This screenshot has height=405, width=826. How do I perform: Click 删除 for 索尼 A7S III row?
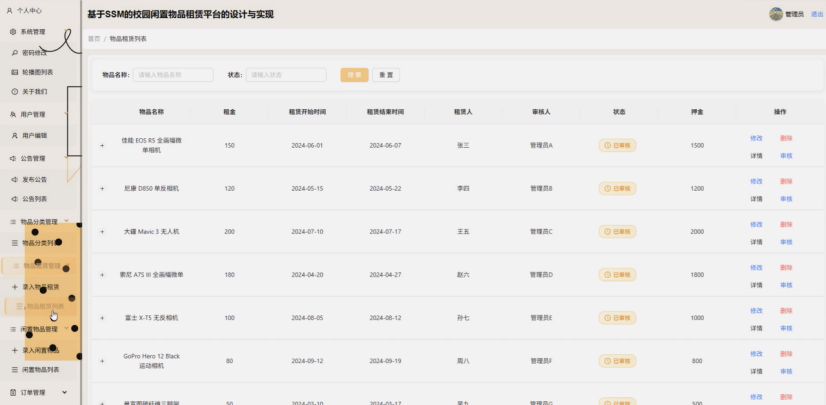tap(786, 268)
